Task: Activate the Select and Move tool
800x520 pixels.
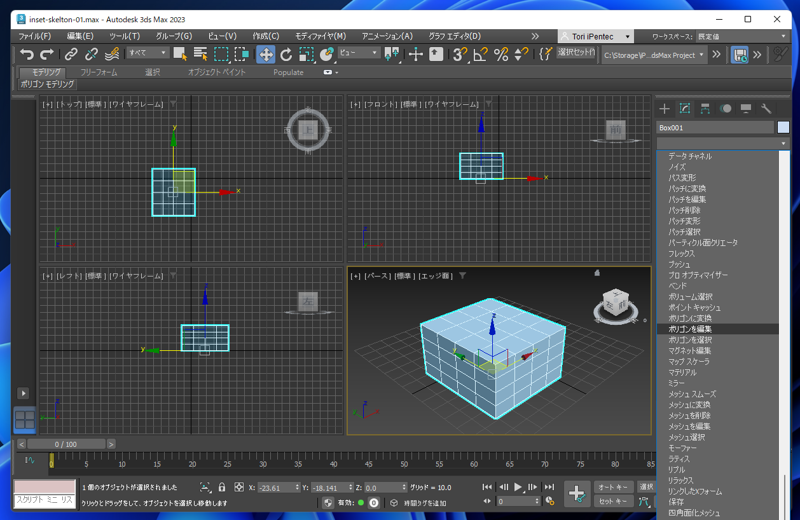Action: point(266,54)
